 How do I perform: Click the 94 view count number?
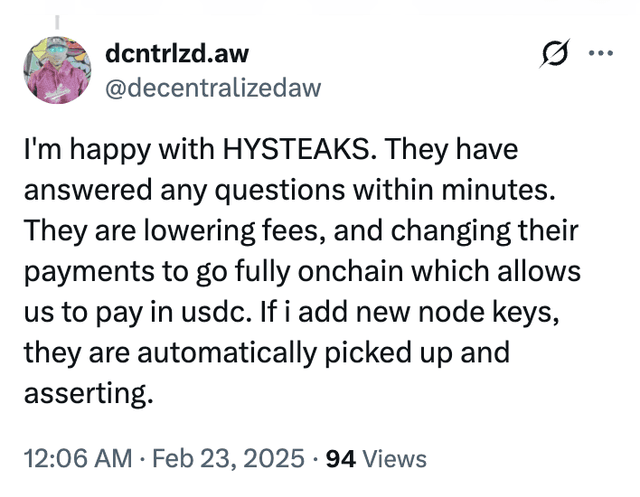tap(340, 459)
